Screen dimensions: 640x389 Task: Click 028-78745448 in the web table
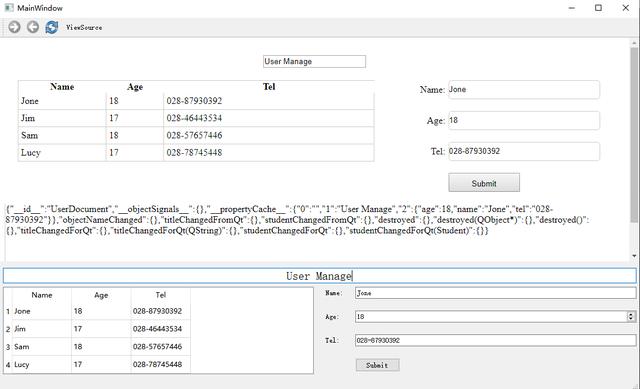(x=194, y=153)
